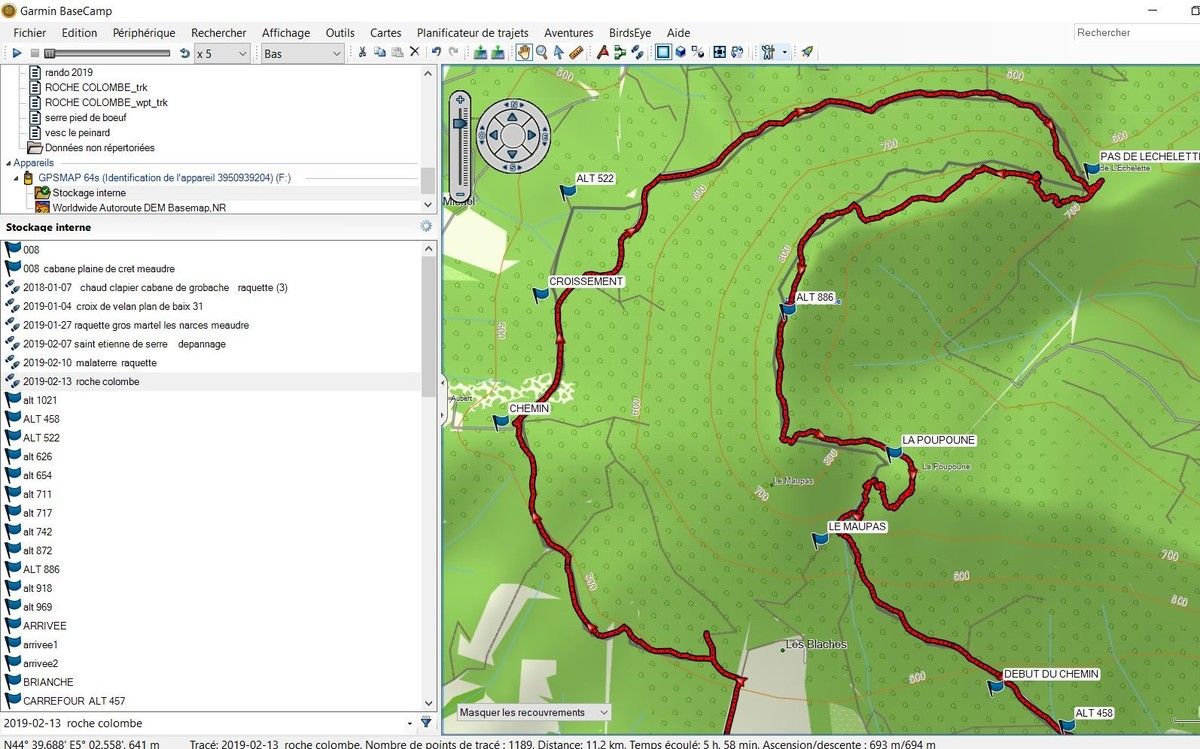The width and height of the screenshot is (1200, 749).
Task: Collapse the GPSMAP 64s device node
Action: (17, 178)
